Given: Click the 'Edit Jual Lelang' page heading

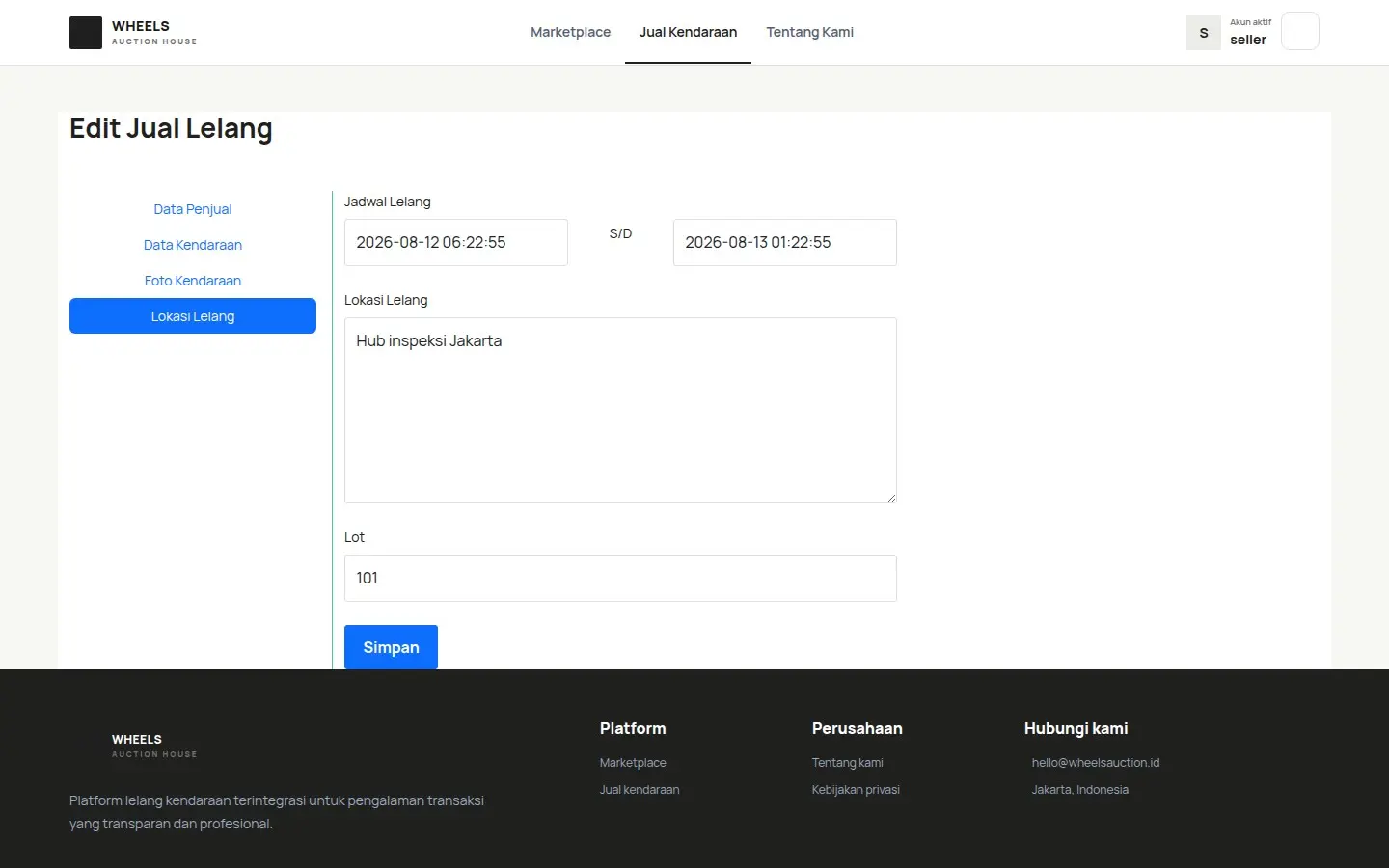Looking at the screenshot, I should (171, 128).
